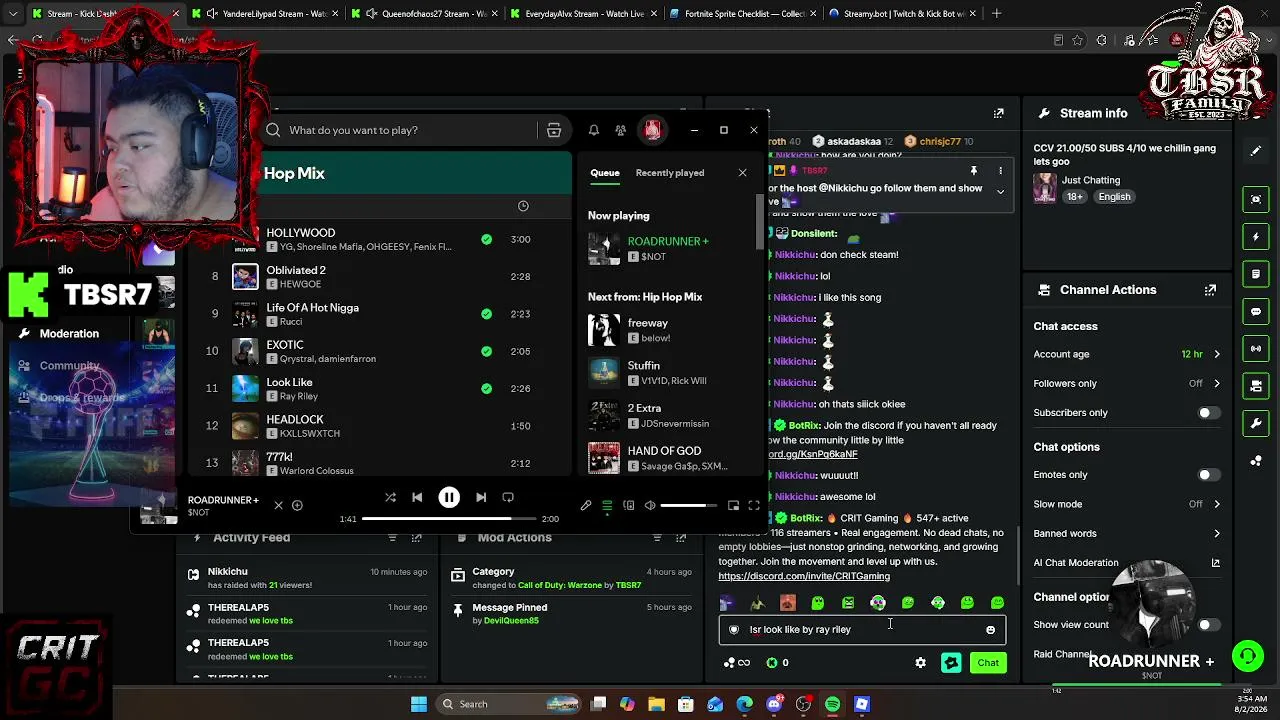The height and width of the screenshot is (720, 1280).
Task: Select track 'EXOTIC' in playlist
Action: click(x=382, y=352)
